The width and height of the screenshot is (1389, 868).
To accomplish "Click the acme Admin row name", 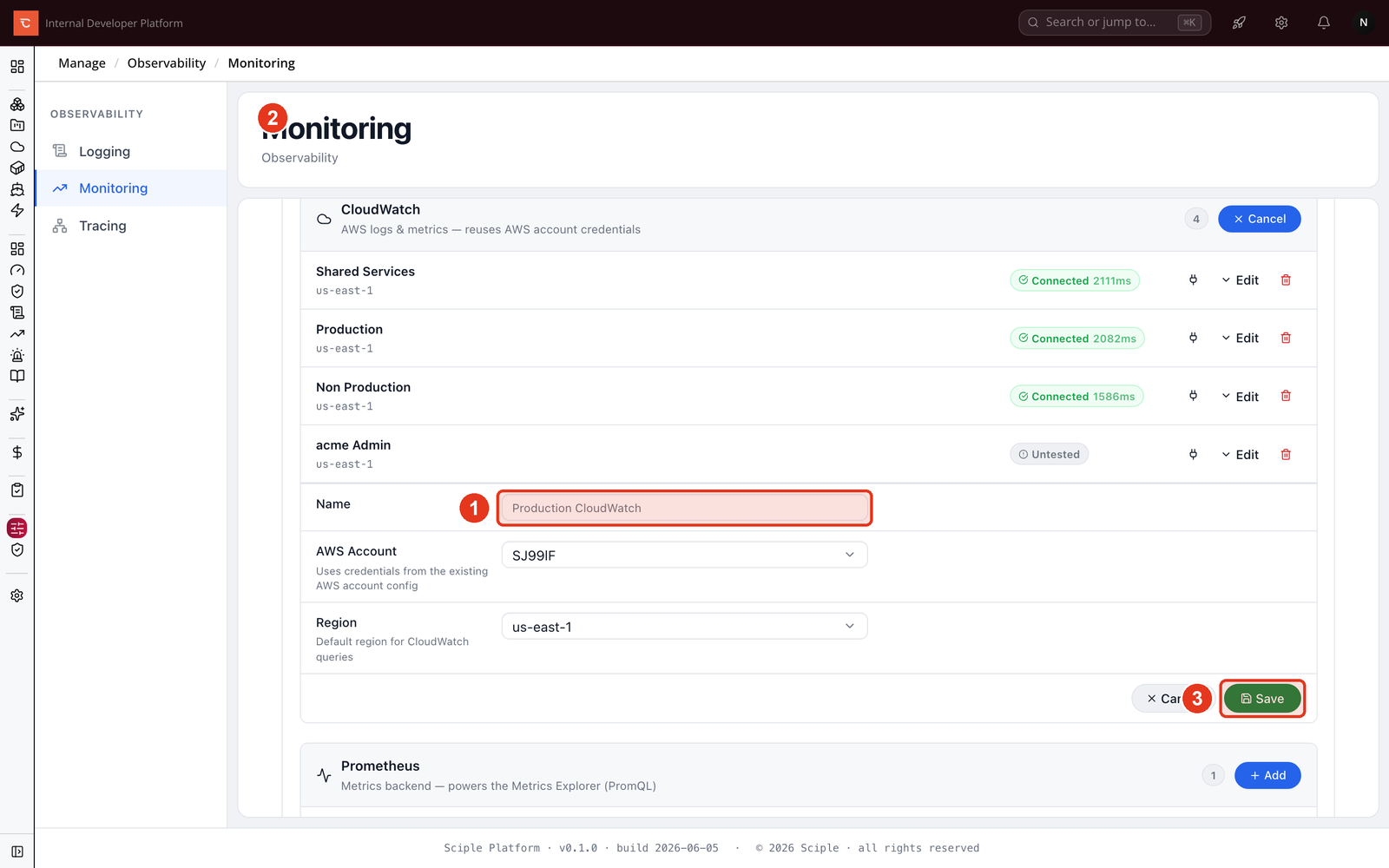I will tap(353, 445).
